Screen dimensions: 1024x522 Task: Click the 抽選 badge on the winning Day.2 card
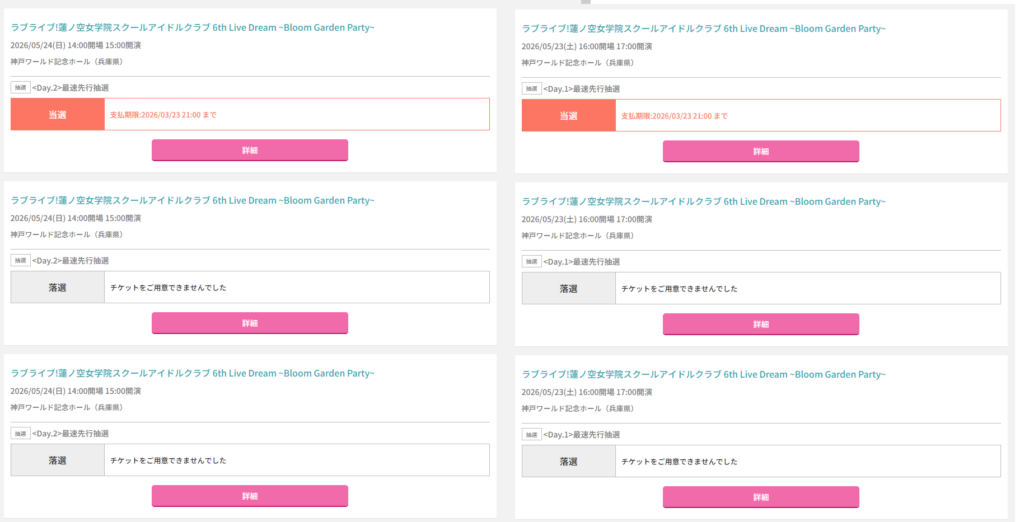tap(20, 88)
